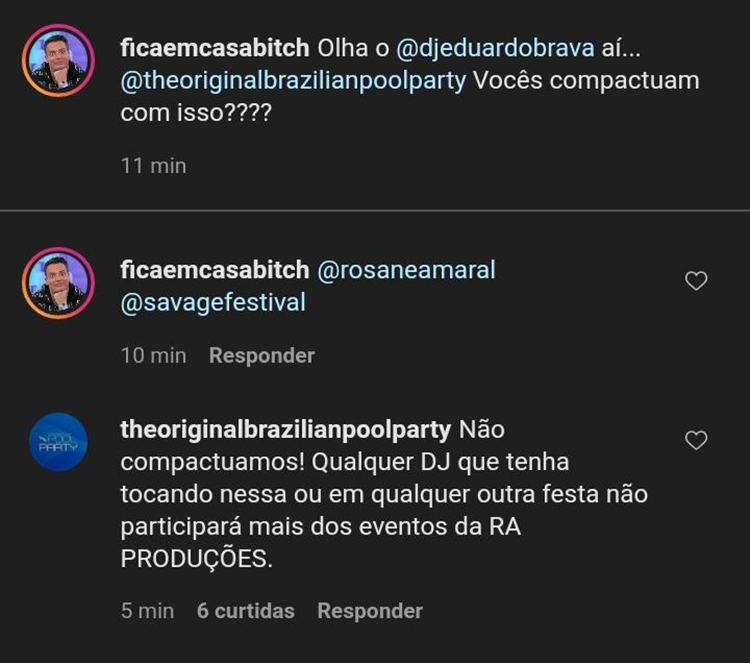The height and width of the screenshot is (663, 750).
Task: Visit the @theoriginalbrazilianpoolparty mention in the question comment
Action: click(x=293, y=81)
